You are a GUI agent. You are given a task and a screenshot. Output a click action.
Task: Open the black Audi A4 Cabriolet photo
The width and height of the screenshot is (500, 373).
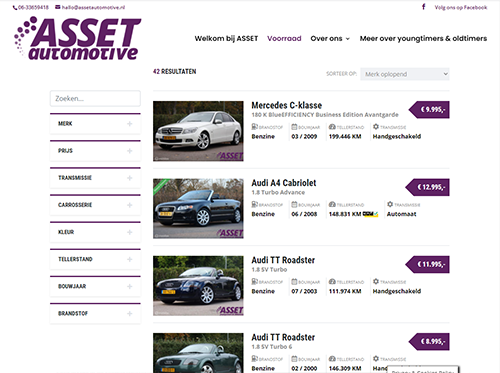coord(198,208)
